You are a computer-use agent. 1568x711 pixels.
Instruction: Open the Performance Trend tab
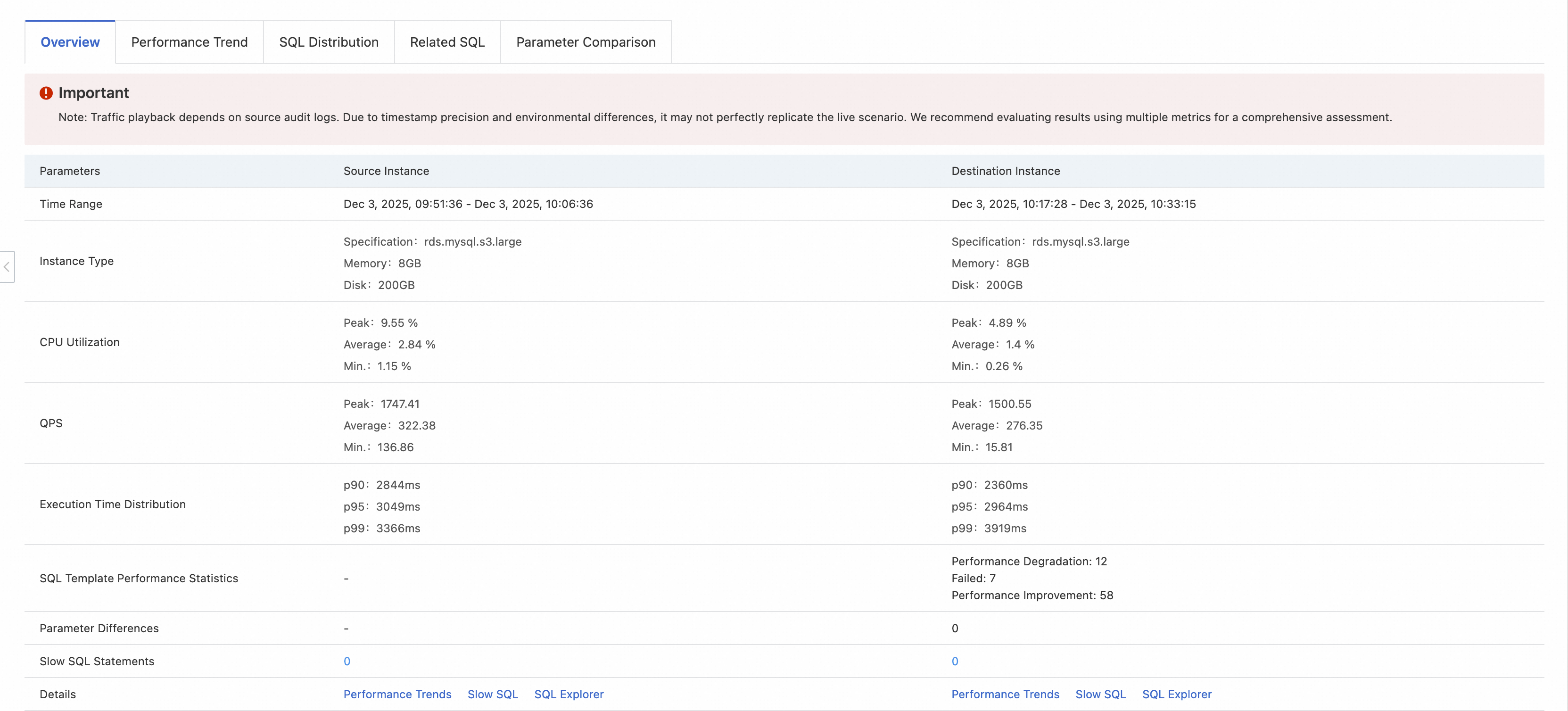point(190,42)
